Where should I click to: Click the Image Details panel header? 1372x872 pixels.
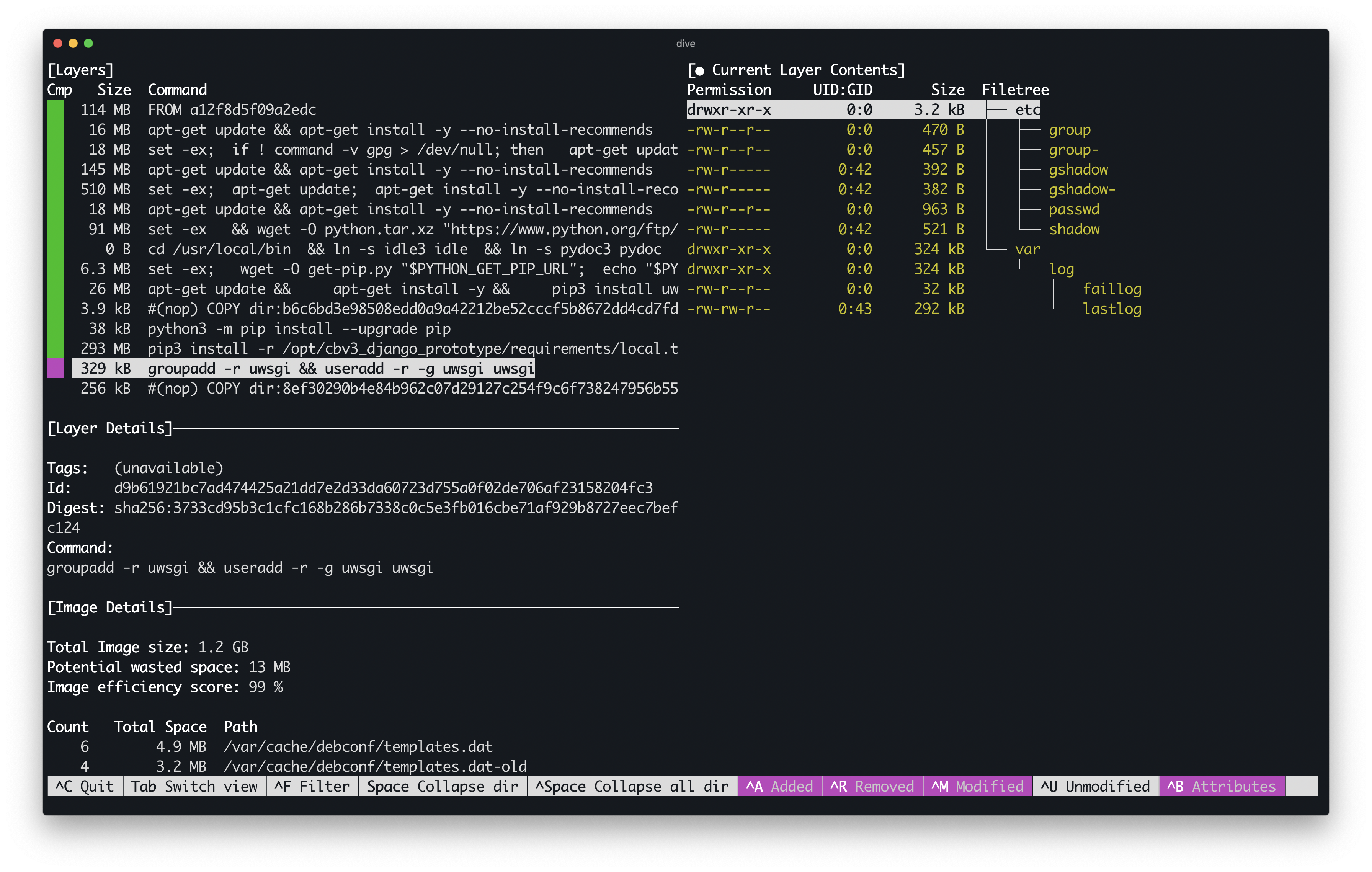pos(110,607)
